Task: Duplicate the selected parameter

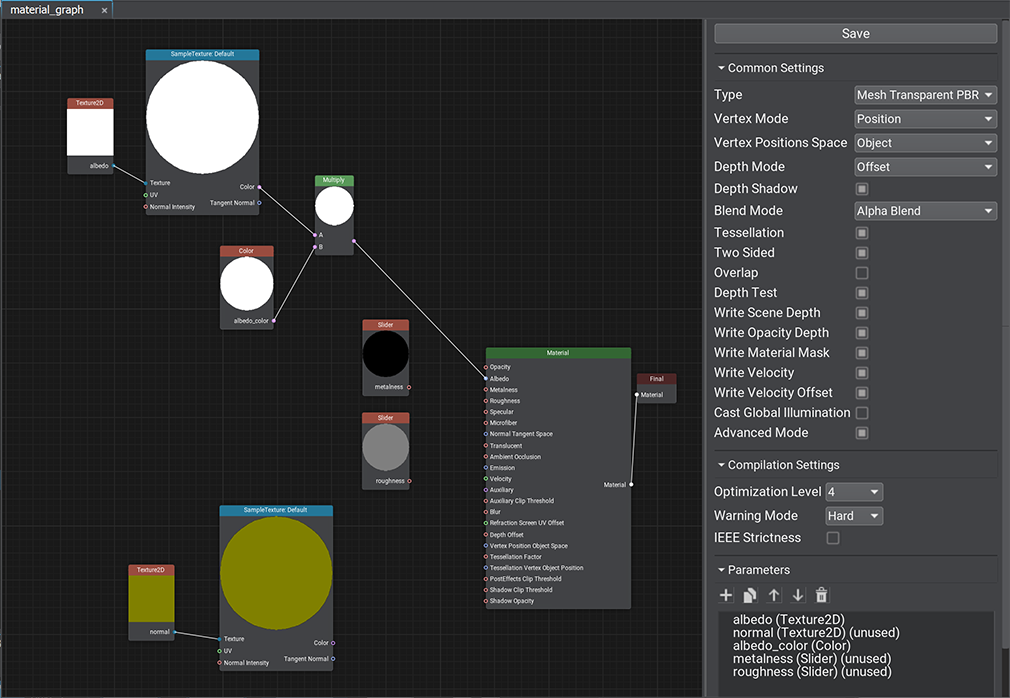Action: coord(750,595)
